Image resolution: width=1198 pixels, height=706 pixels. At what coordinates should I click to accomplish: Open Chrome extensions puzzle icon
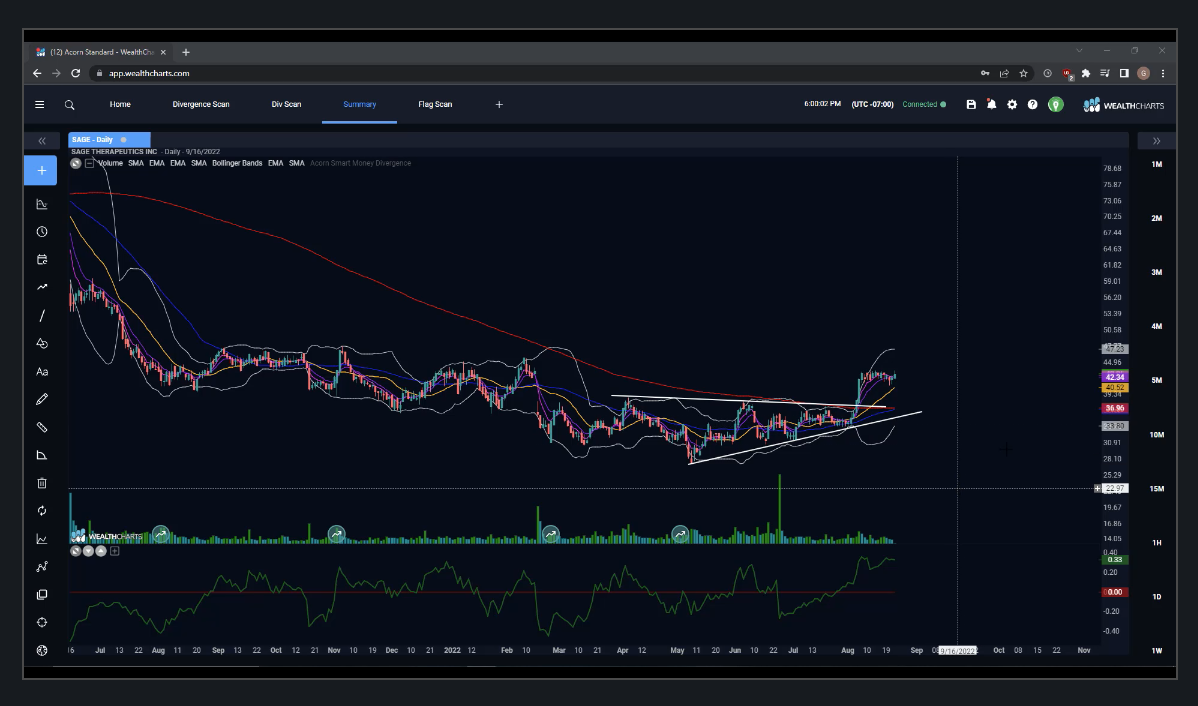point(1086,73)
